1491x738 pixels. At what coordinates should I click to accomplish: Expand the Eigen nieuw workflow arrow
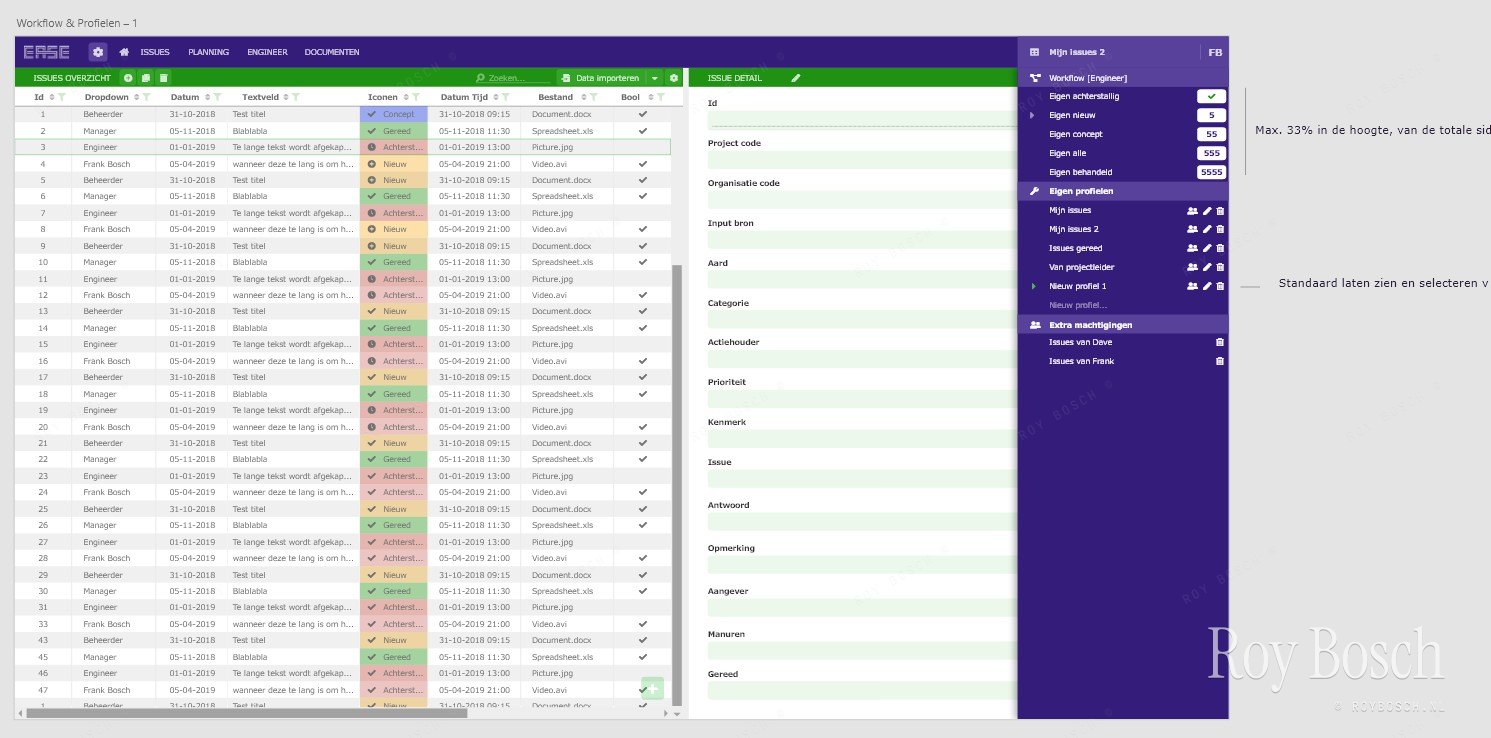click(x=1032, y=116)
